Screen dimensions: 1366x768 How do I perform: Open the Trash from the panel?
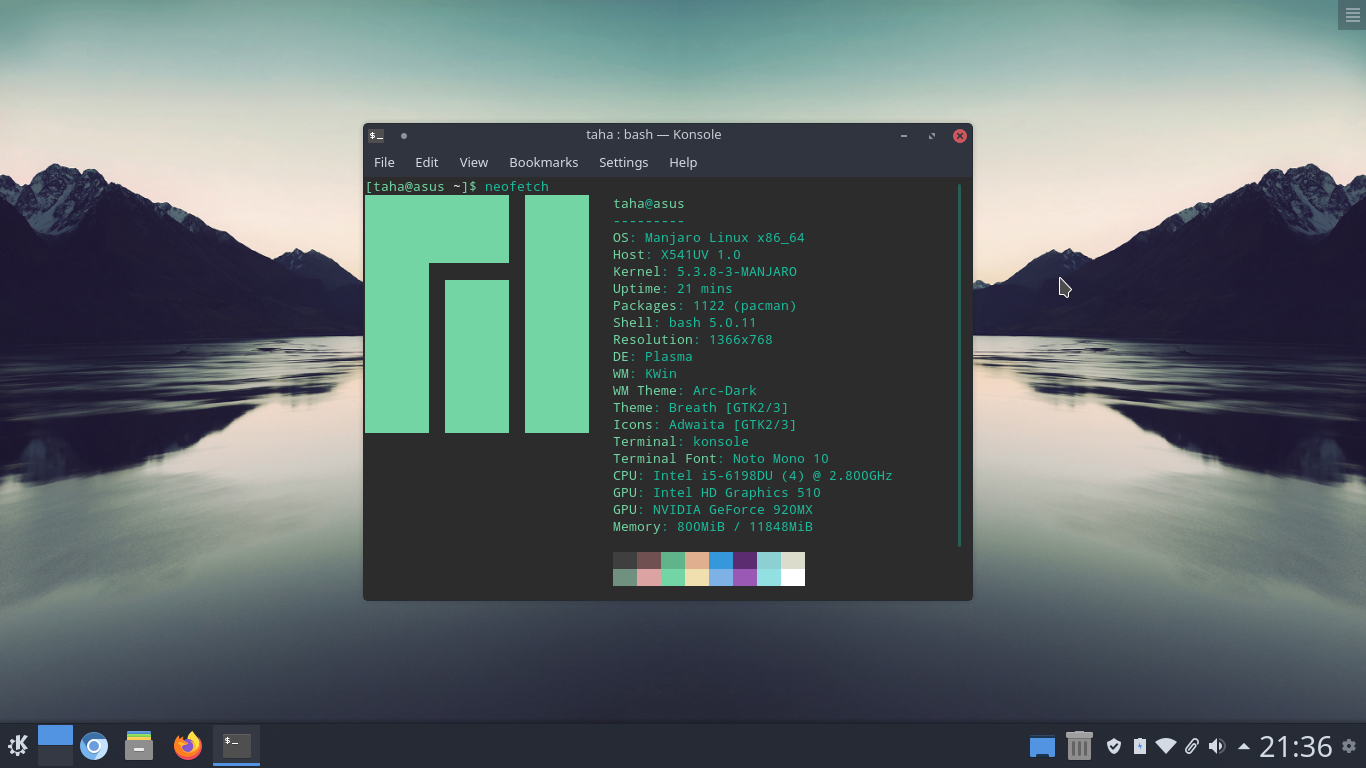pyautogui.click(x=1079, y=746)
